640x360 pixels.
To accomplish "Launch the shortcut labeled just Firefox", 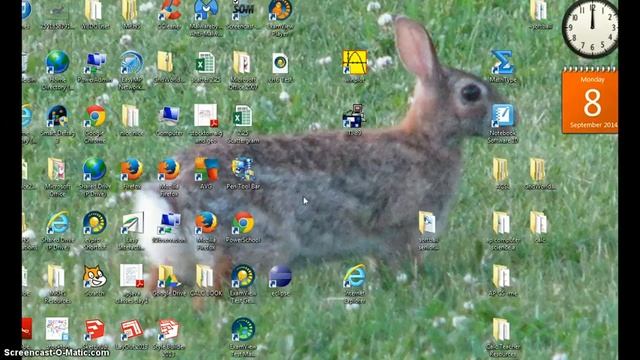I will [131, 170].
